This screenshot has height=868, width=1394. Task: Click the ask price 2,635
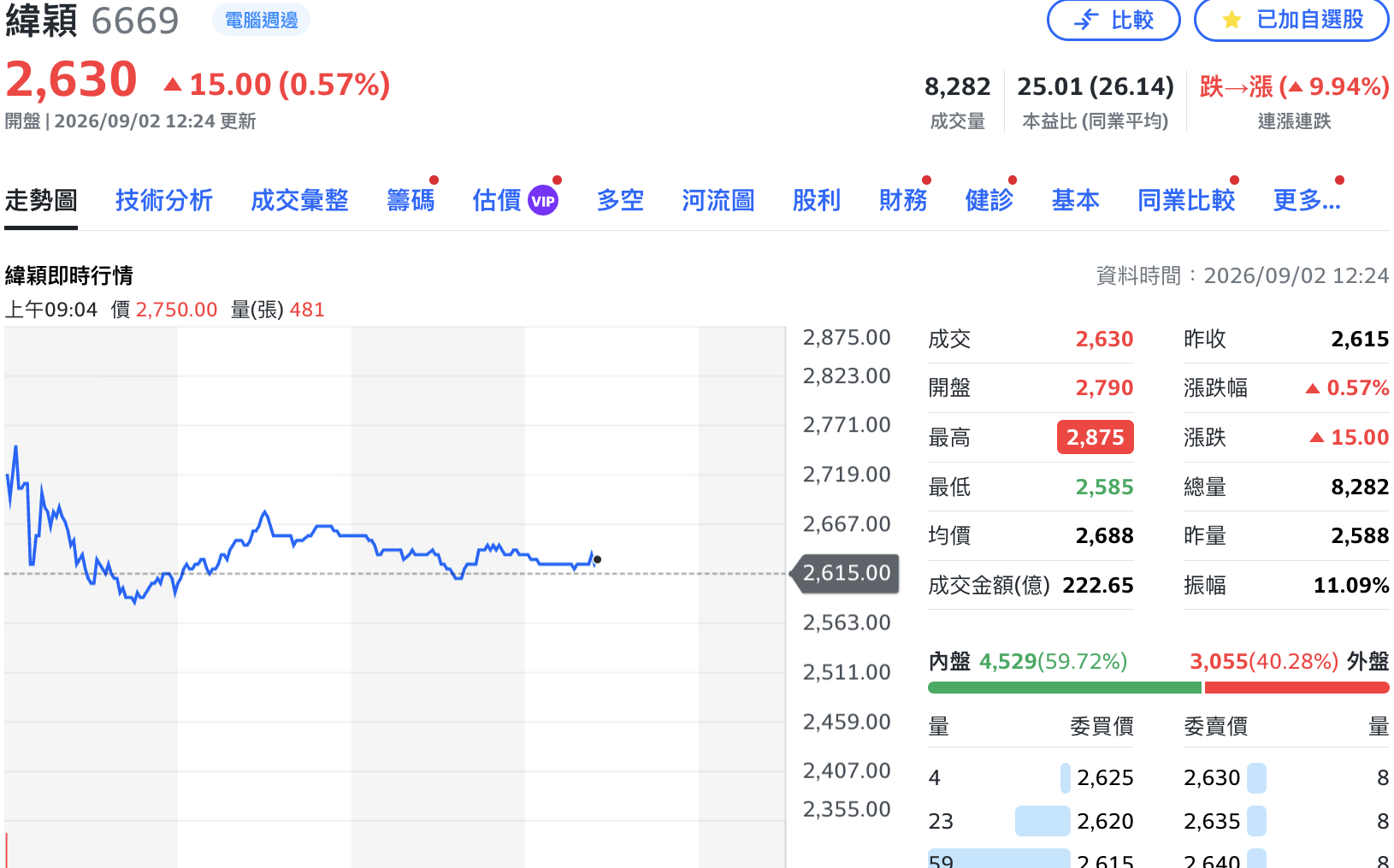click(1212, 821)
